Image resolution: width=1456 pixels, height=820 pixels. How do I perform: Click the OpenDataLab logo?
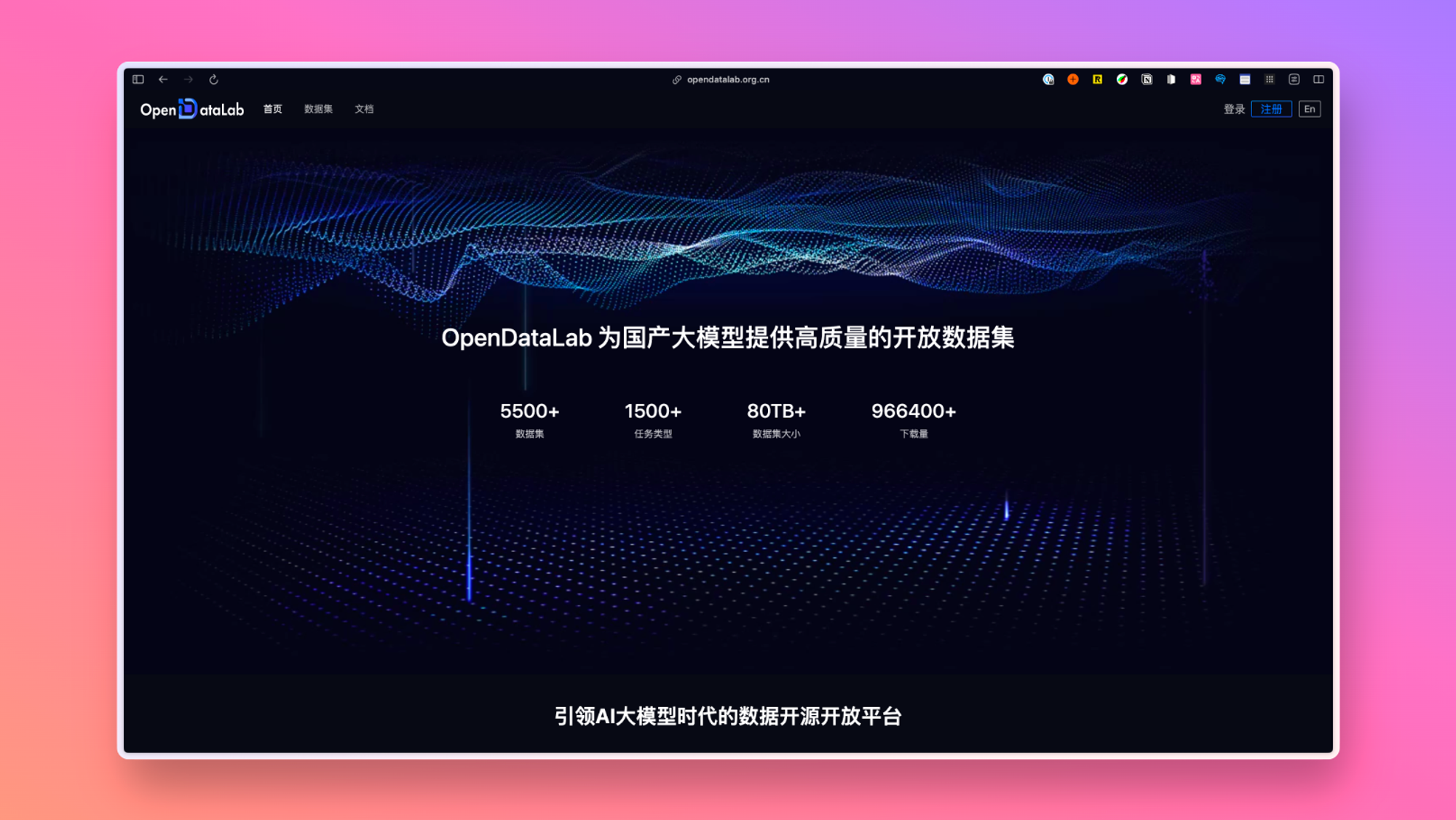pyautogui.click(x=191, y=109)
